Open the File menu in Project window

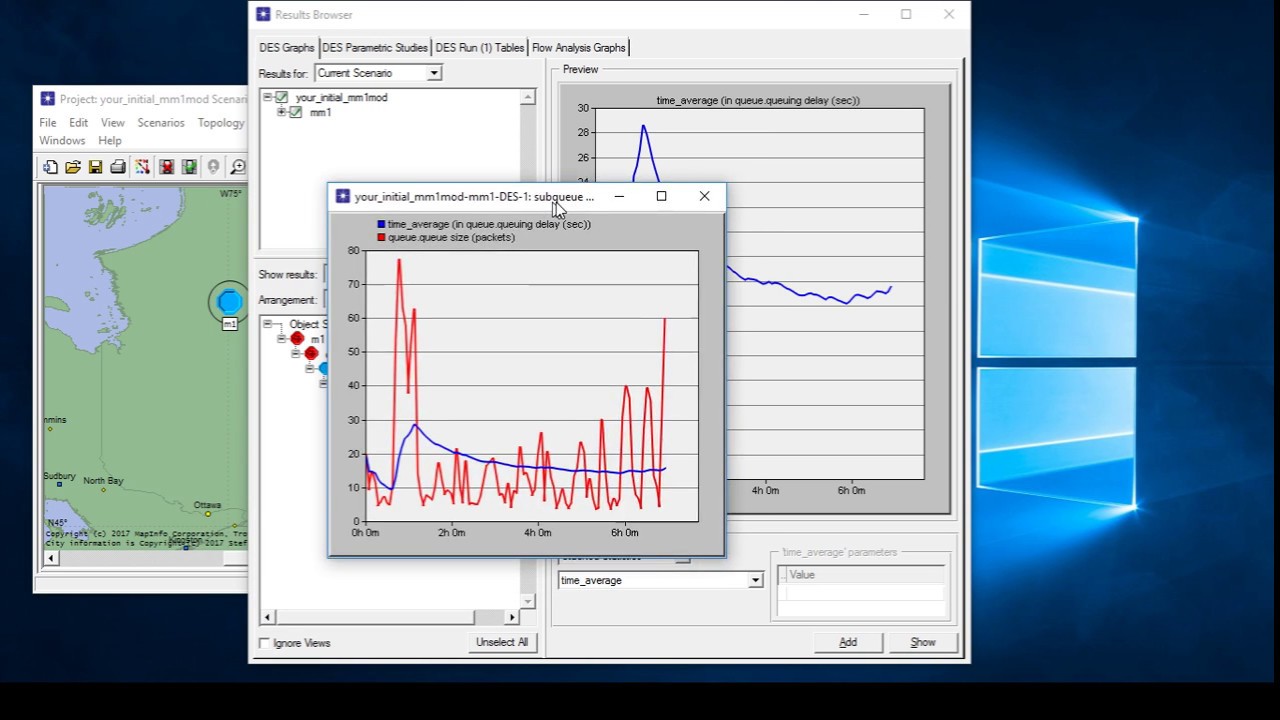point(48,122)
